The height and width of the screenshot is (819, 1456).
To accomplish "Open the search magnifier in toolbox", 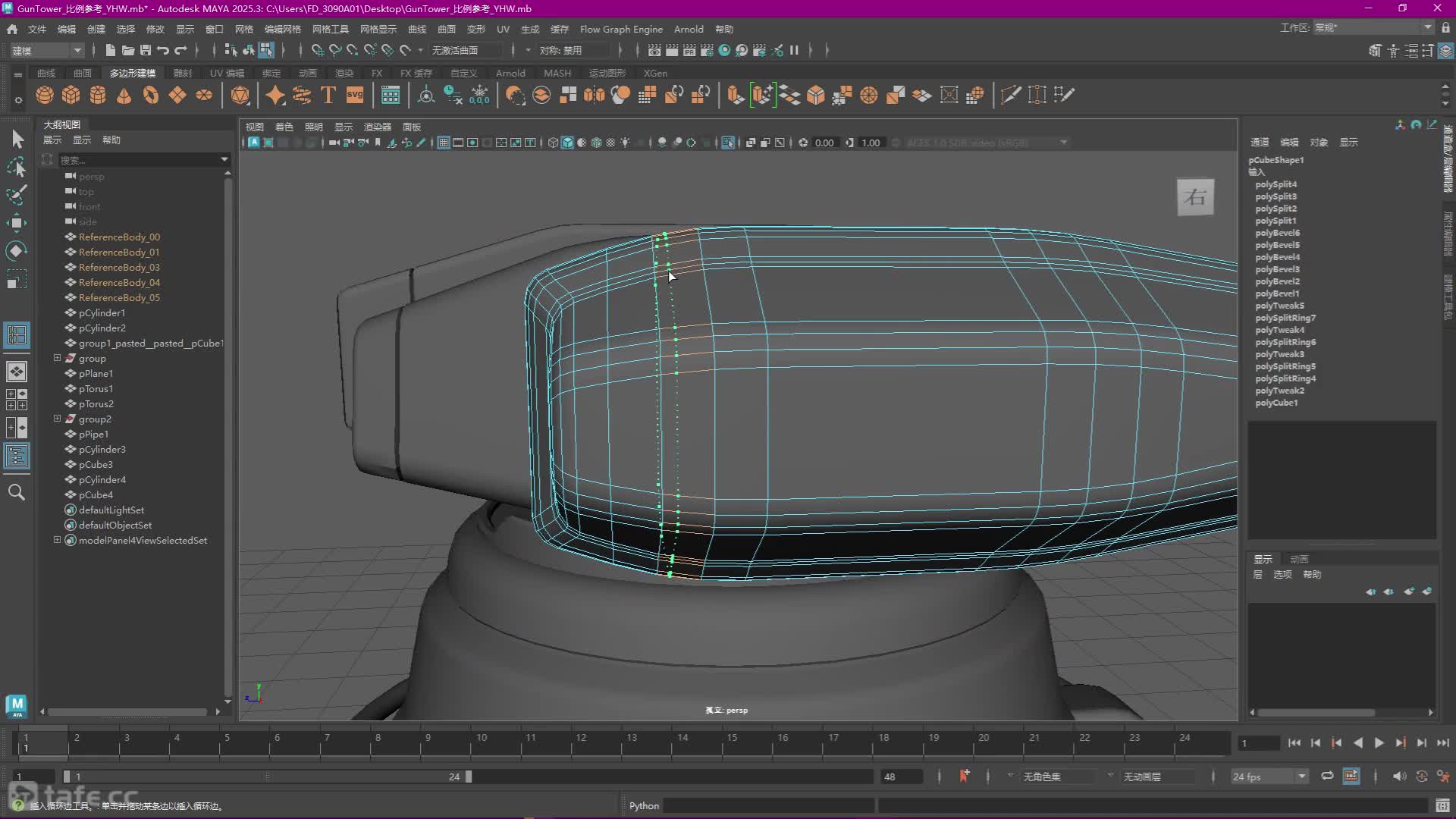I will [17, 492].
